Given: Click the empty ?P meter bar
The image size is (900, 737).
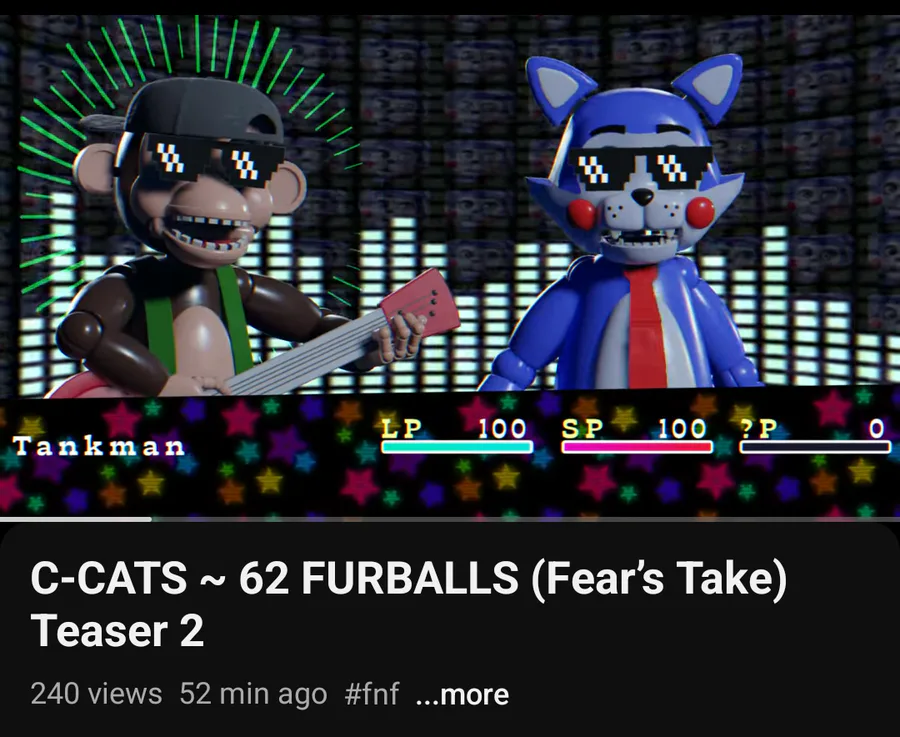Looking at the screenshot, I should coord(816,447).
